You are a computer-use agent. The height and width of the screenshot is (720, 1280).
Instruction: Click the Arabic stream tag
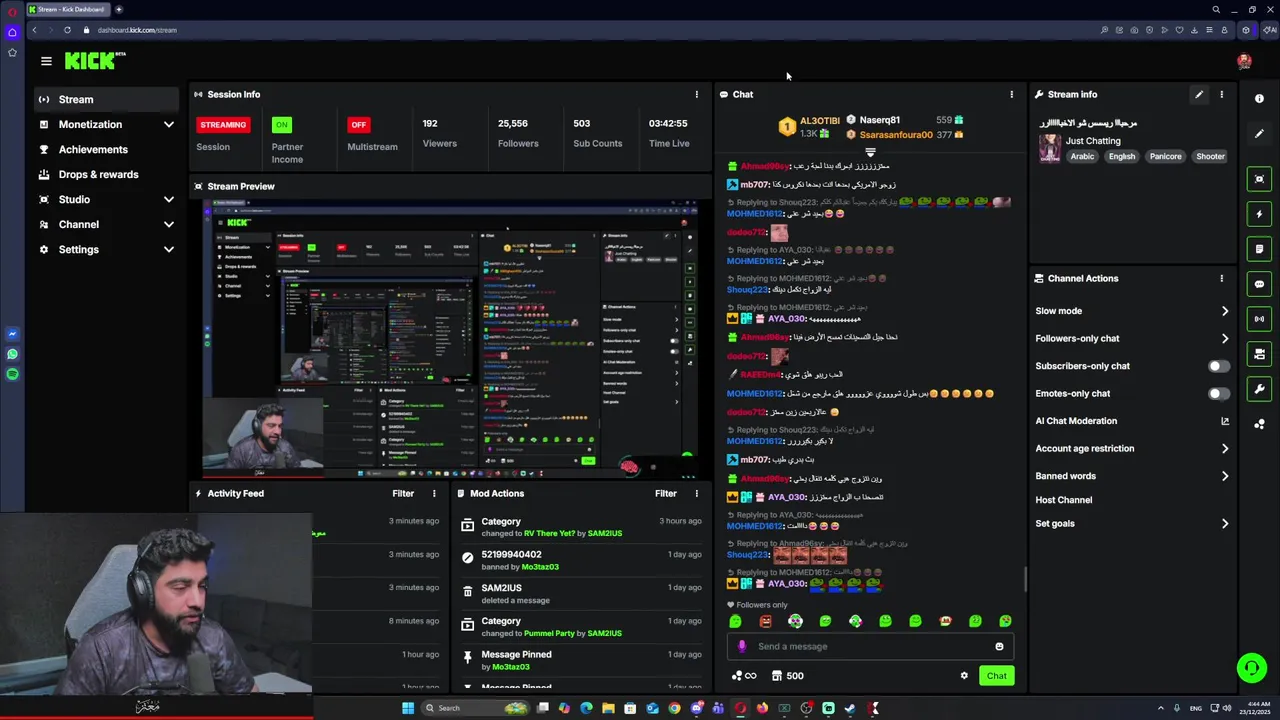[1082, 156]
